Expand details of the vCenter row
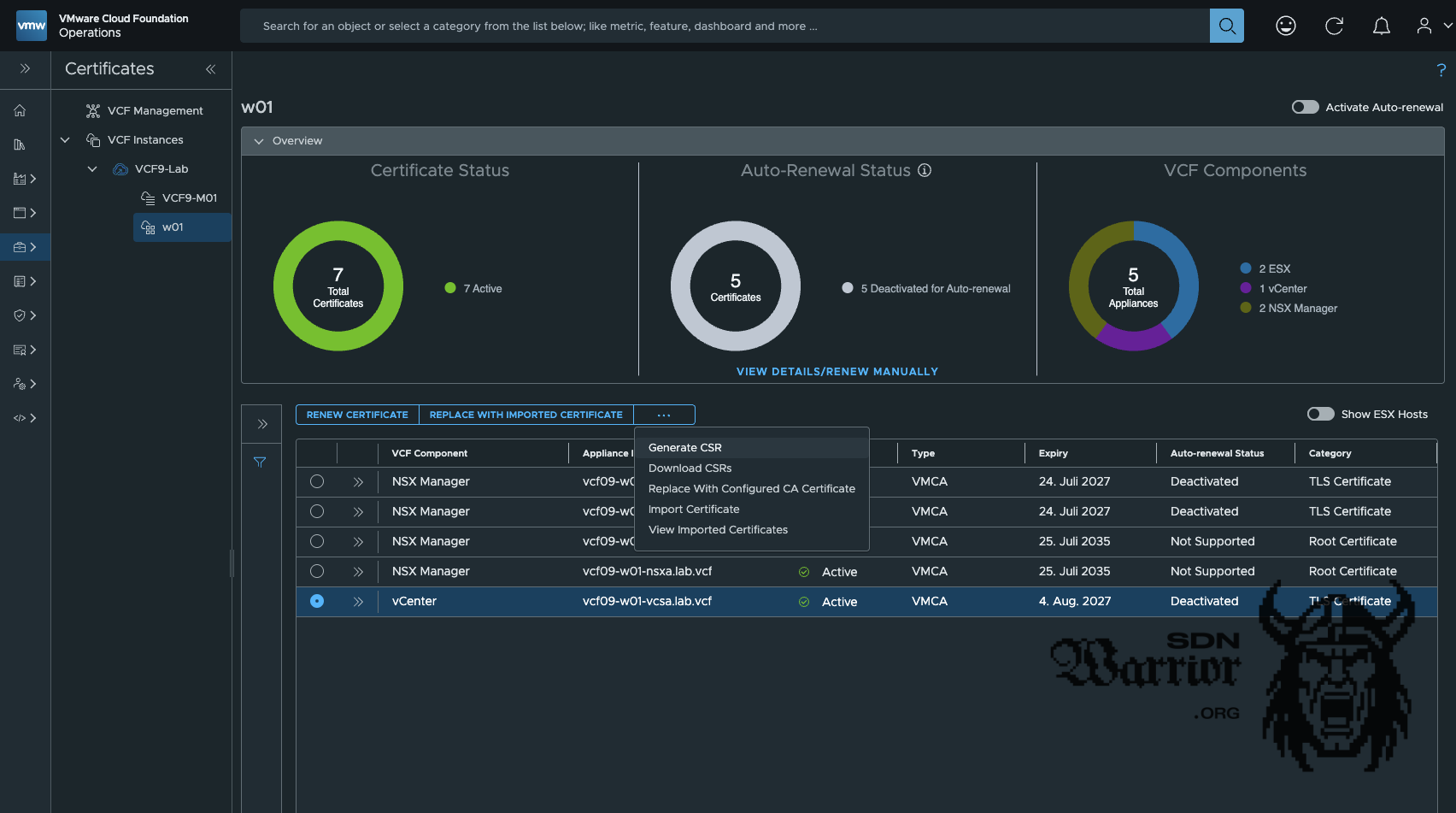The width and height of the screenshot is (1456, 813). (358, 602)
